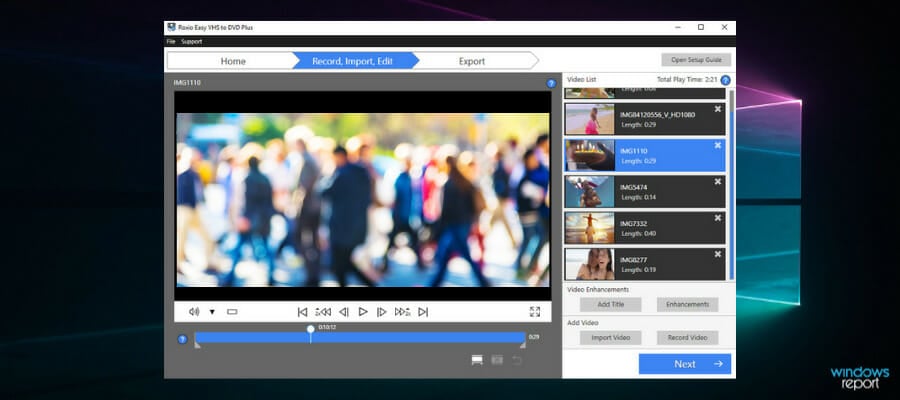Click the playhead at 0:10:12
The height and width of the screenshot is (400, 900).
[x=311, y=329]
